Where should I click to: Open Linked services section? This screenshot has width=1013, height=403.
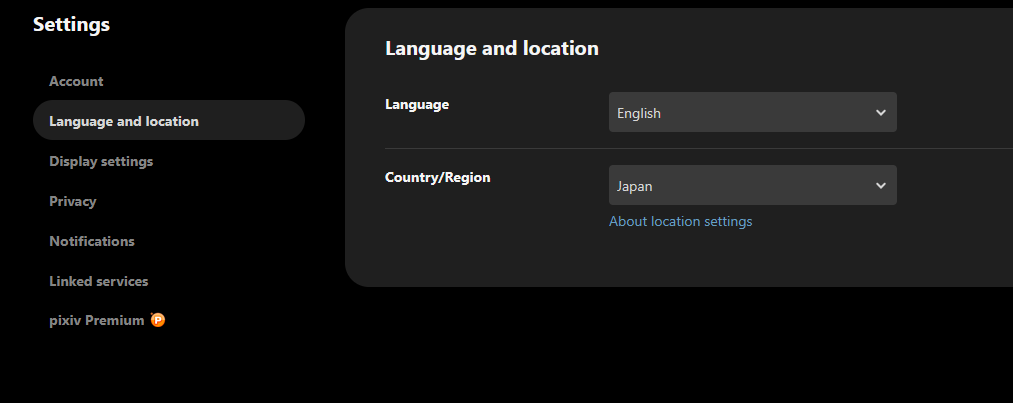point(98,281)
